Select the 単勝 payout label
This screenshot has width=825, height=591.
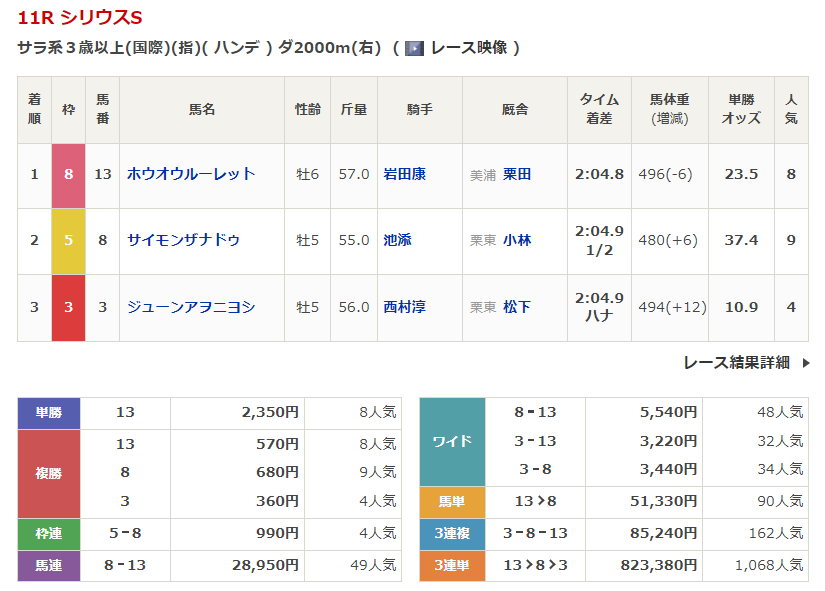click(x=49, y=412)
